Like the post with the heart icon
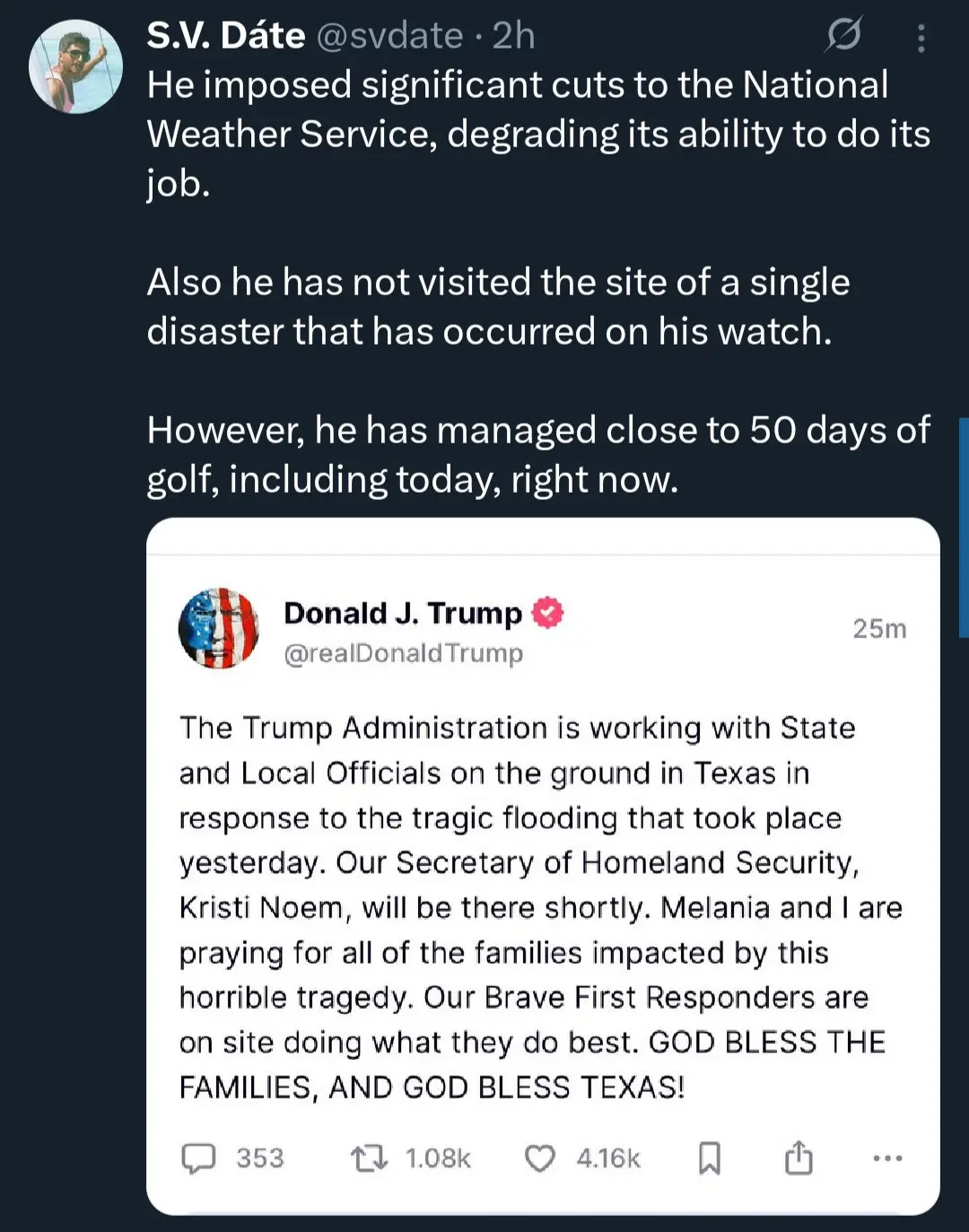This screenshot has height=1232, width=969. [539, 1158]
